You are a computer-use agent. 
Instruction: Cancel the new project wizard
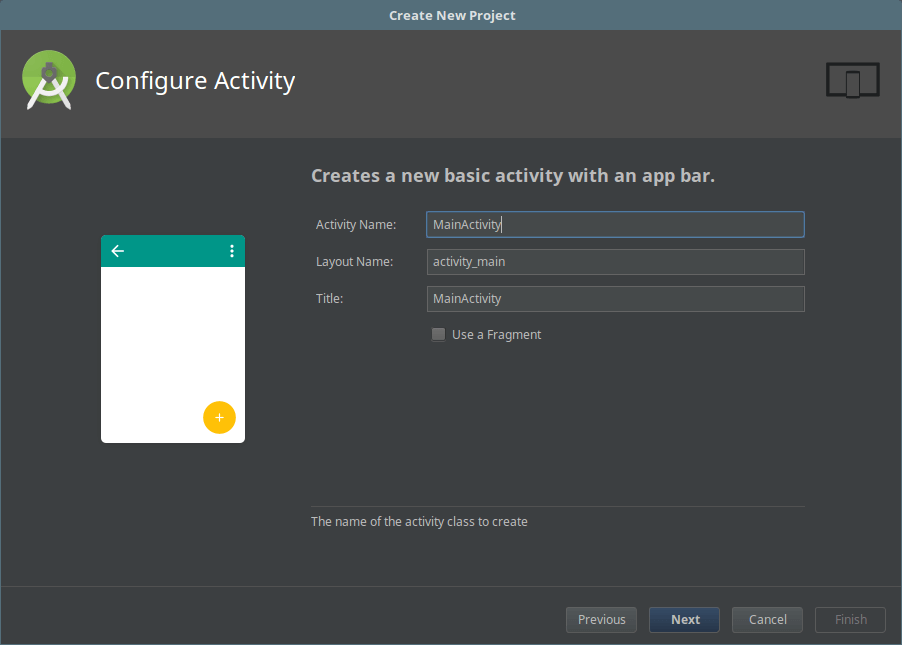coord(767,620)
